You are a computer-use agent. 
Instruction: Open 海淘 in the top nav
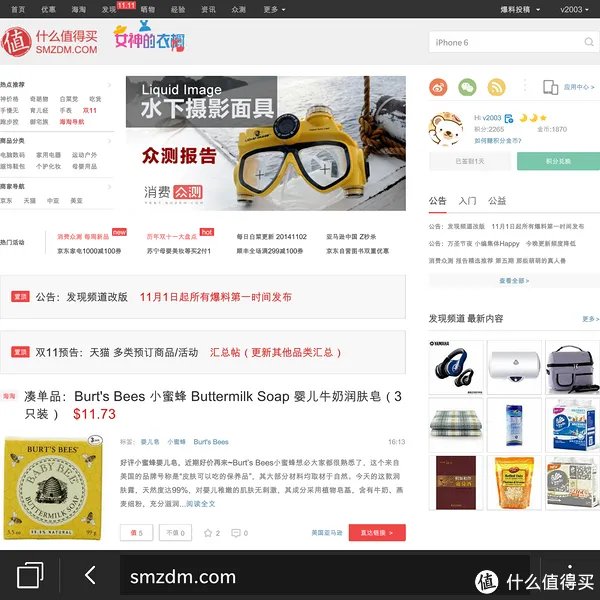pos(78,10)
